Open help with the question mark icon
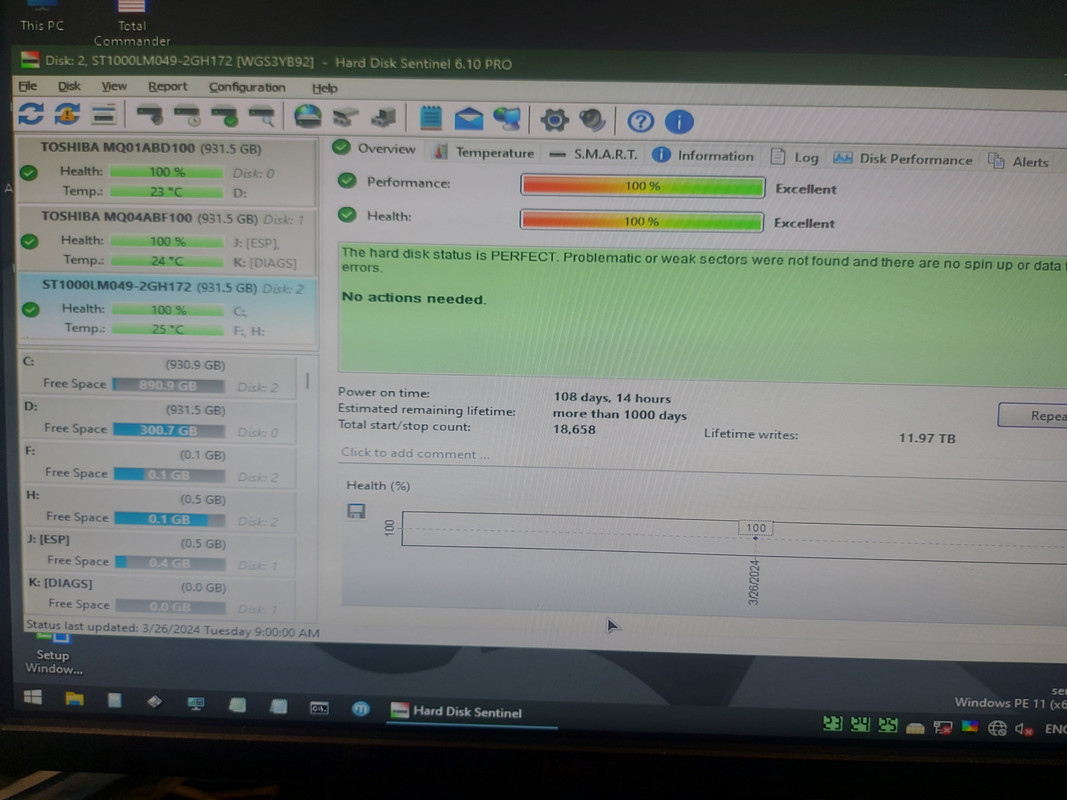1067x800 pixels. (x=640, y=122)
